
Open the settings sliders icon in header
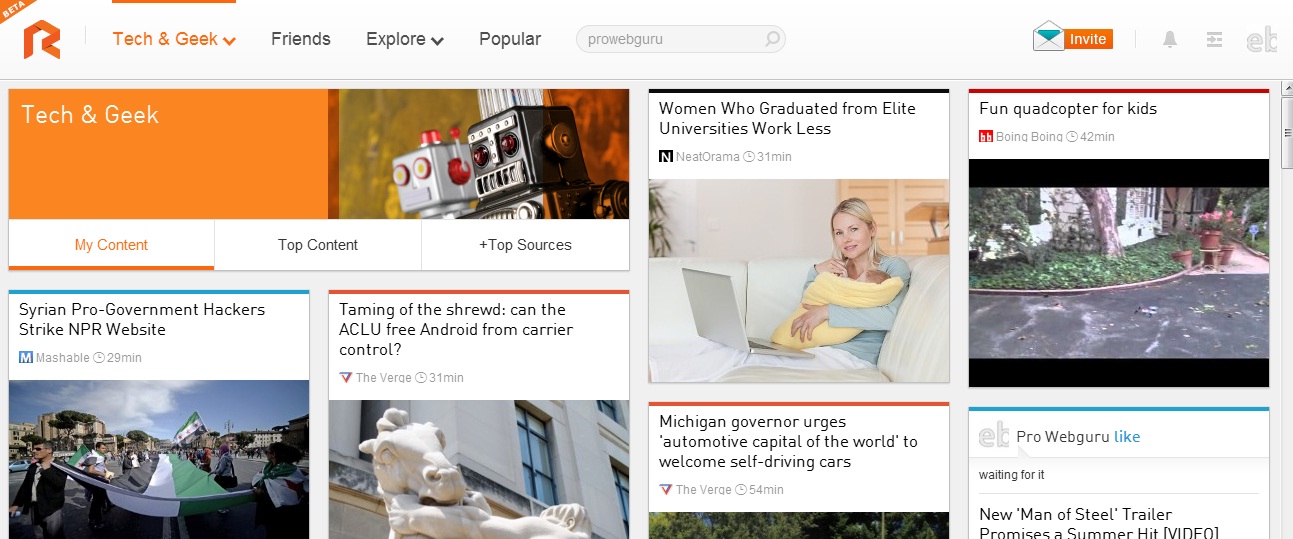point(1214,40)
